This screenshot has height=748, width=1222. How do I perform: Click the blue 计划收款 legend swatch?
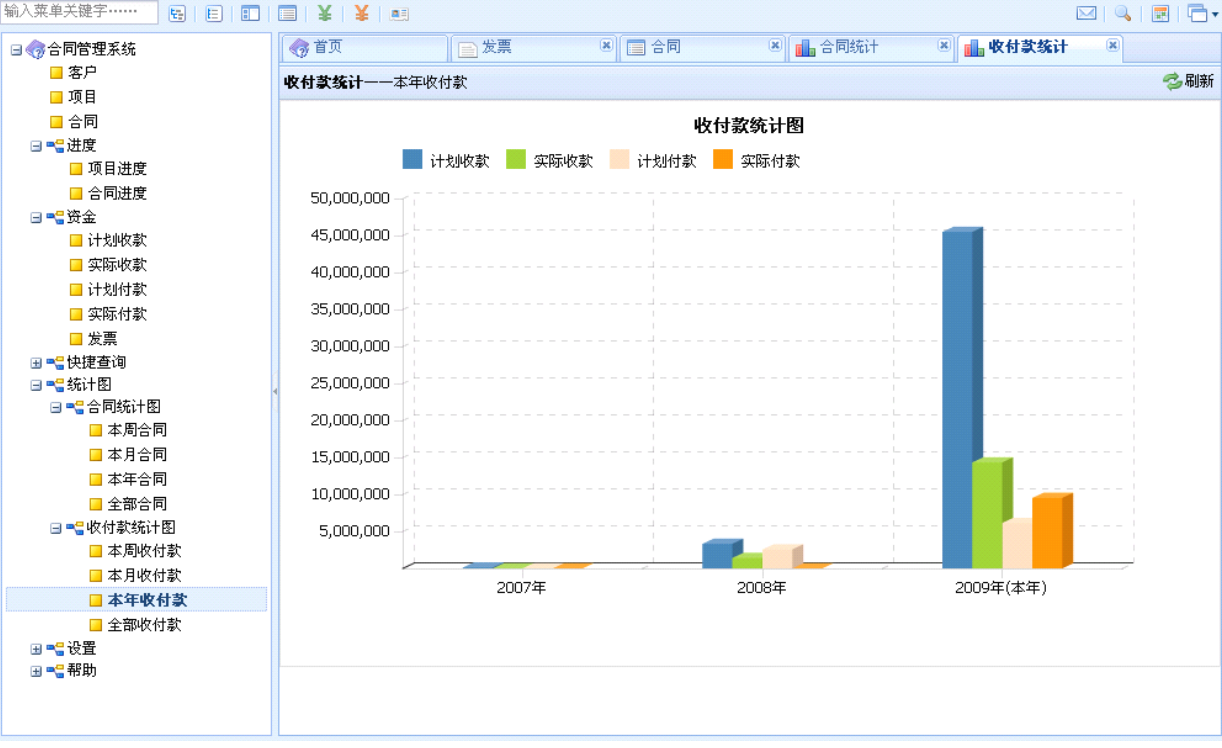pos(412,159)
